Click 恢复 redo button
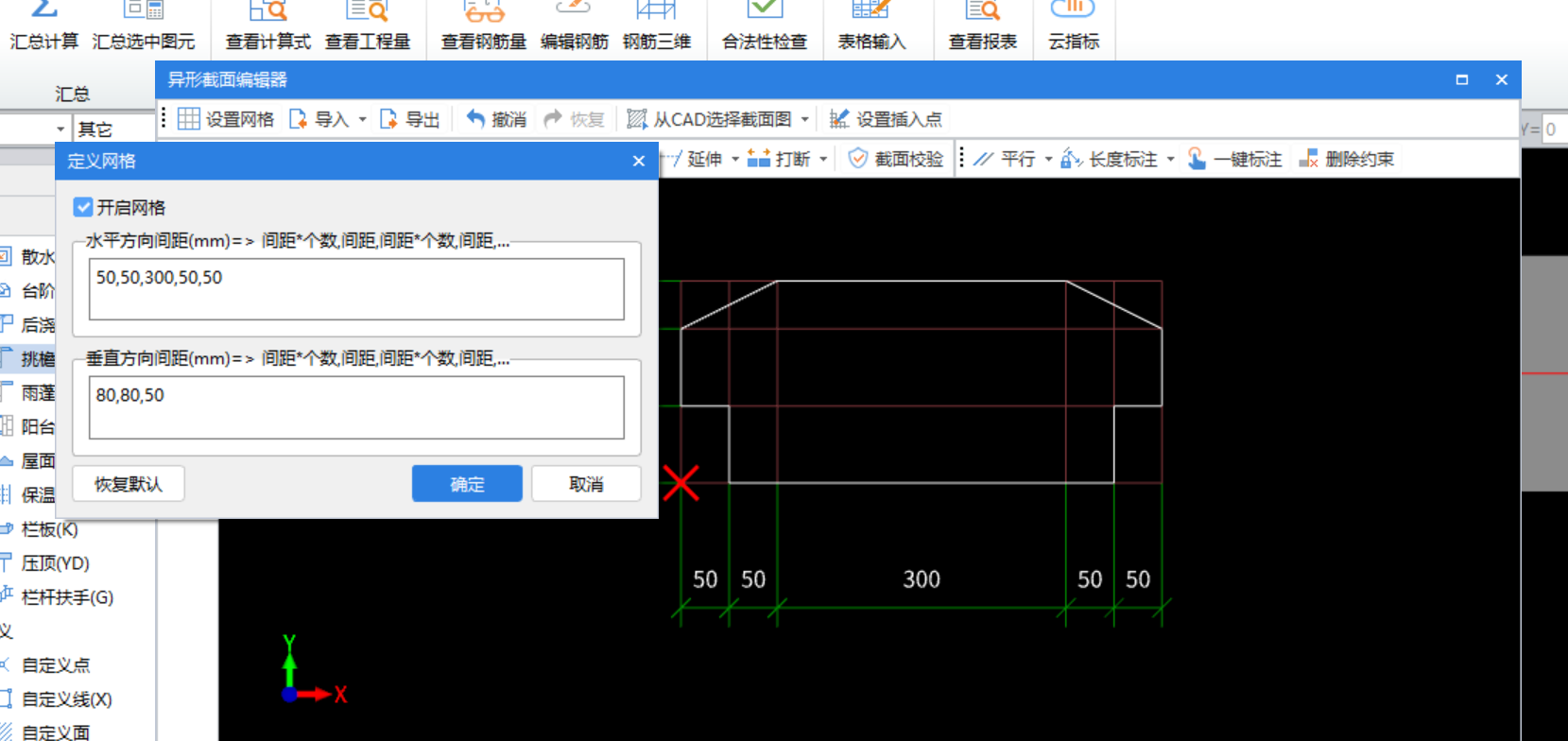Image resolution: width=1568 pixels, height=741 pixels. click(x=575, y=119)
